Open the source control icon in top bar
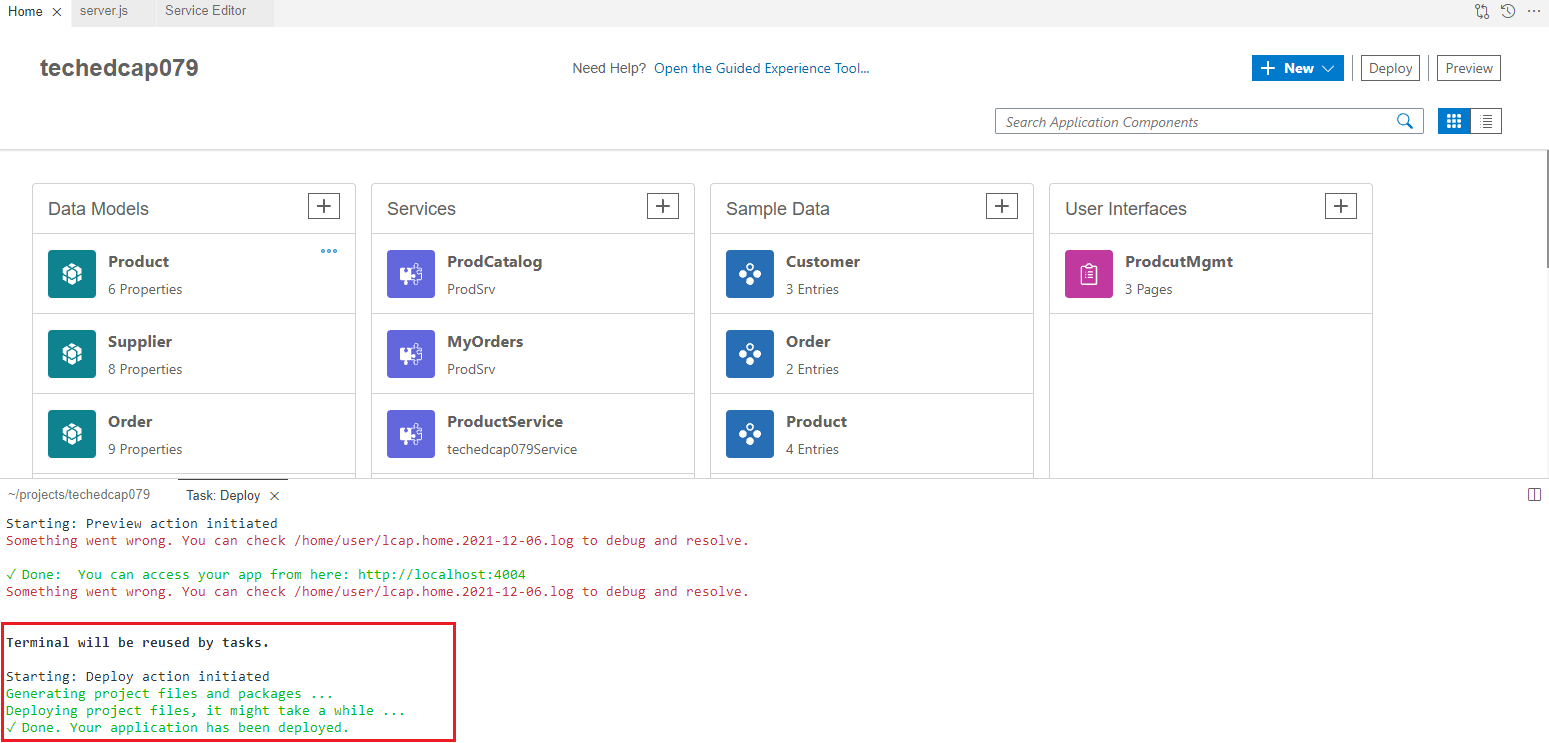Image resolution: width=1549 pixels, height=743 pixels. coord(1482,11)
